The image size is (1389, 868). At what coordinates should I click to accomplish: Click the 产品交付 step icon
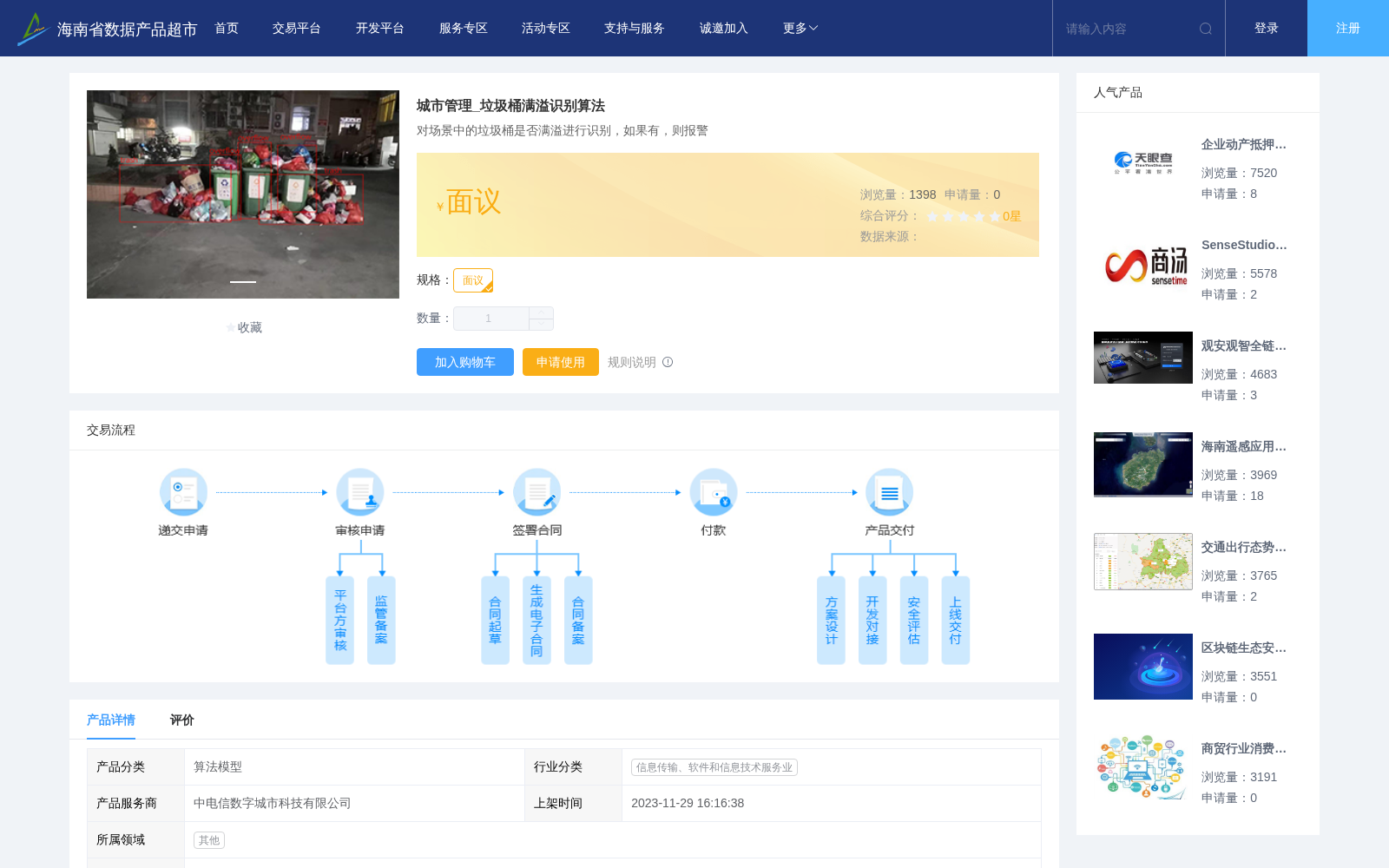[890, 492]
